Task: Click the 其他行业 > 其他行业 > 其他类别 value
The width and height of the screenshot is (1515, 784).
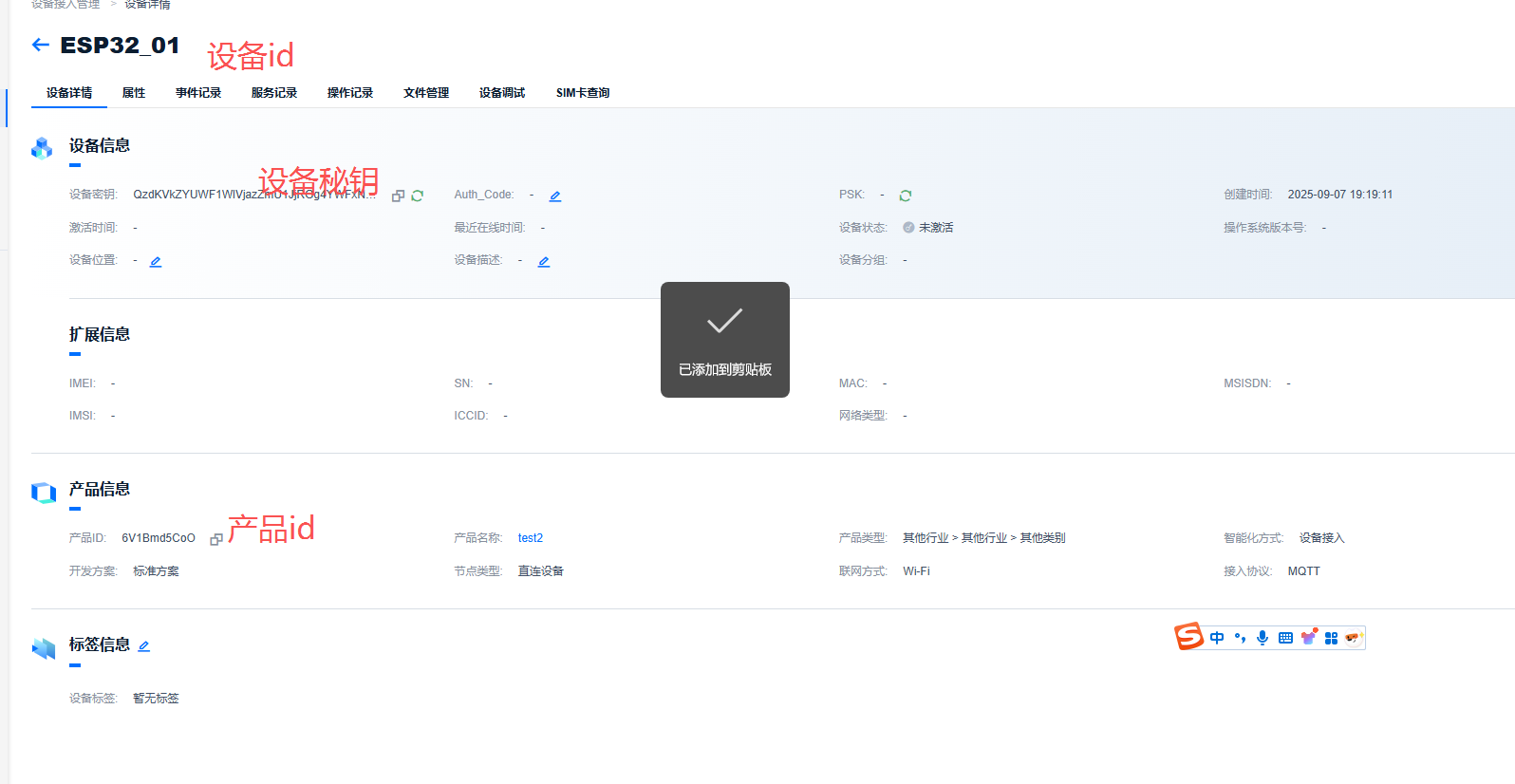Action: [x=983, y=538]
